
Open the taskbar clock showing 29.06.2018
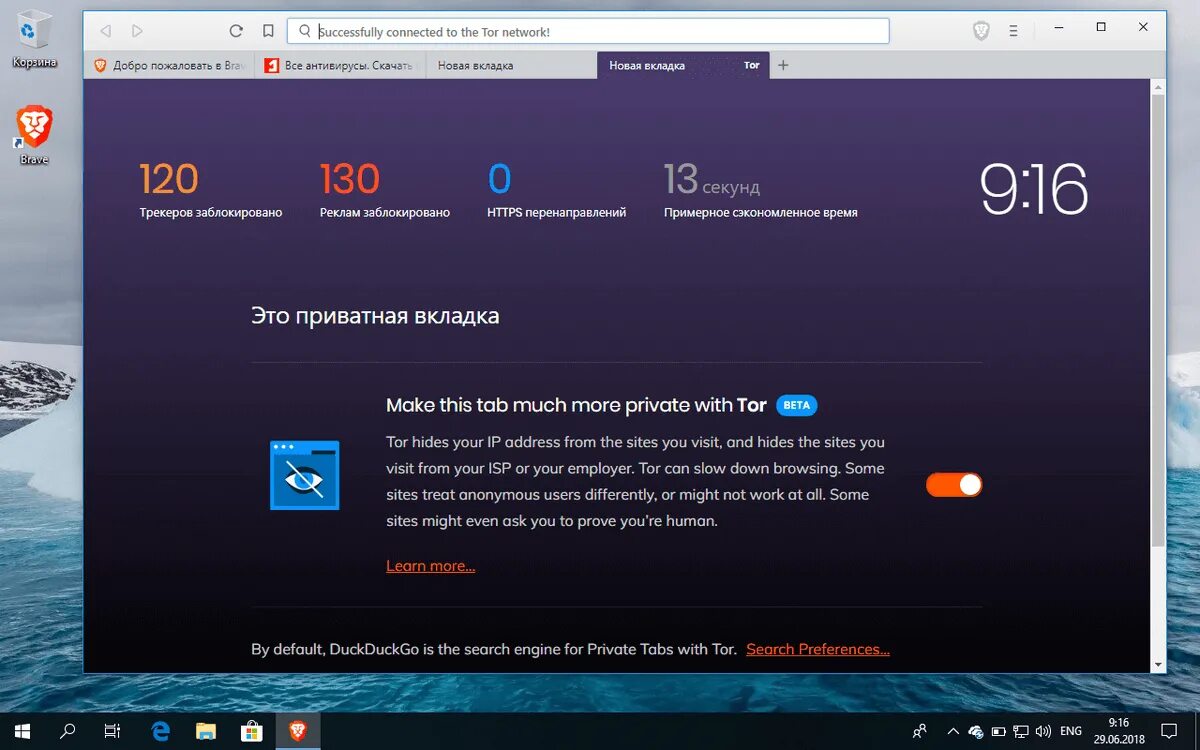pos(1118,731)
